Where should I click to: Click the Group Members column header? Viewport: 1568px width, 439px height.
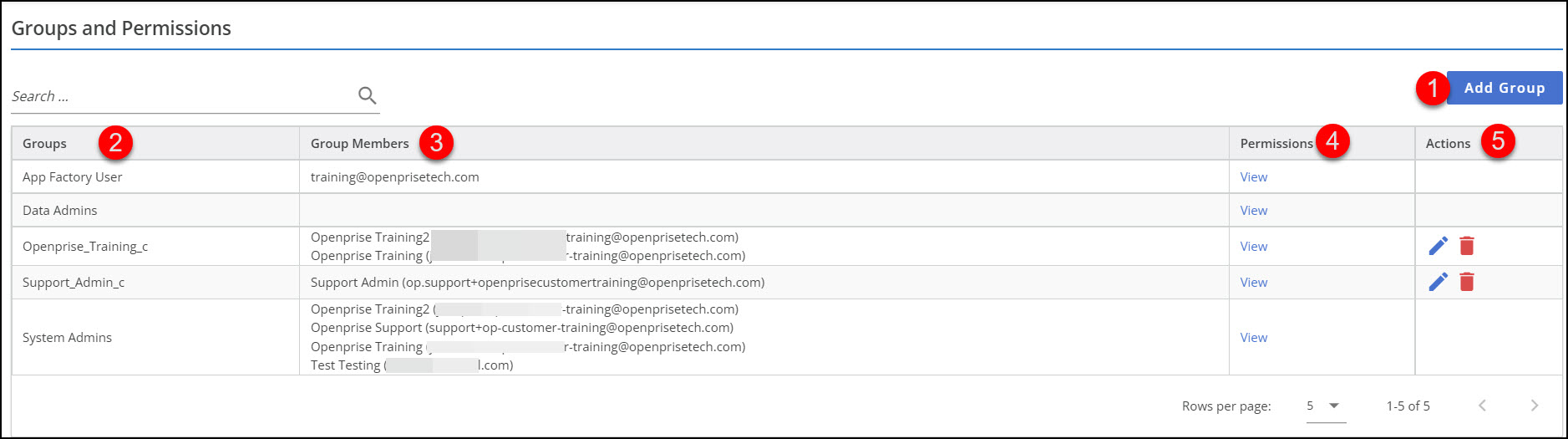[359, 144]
